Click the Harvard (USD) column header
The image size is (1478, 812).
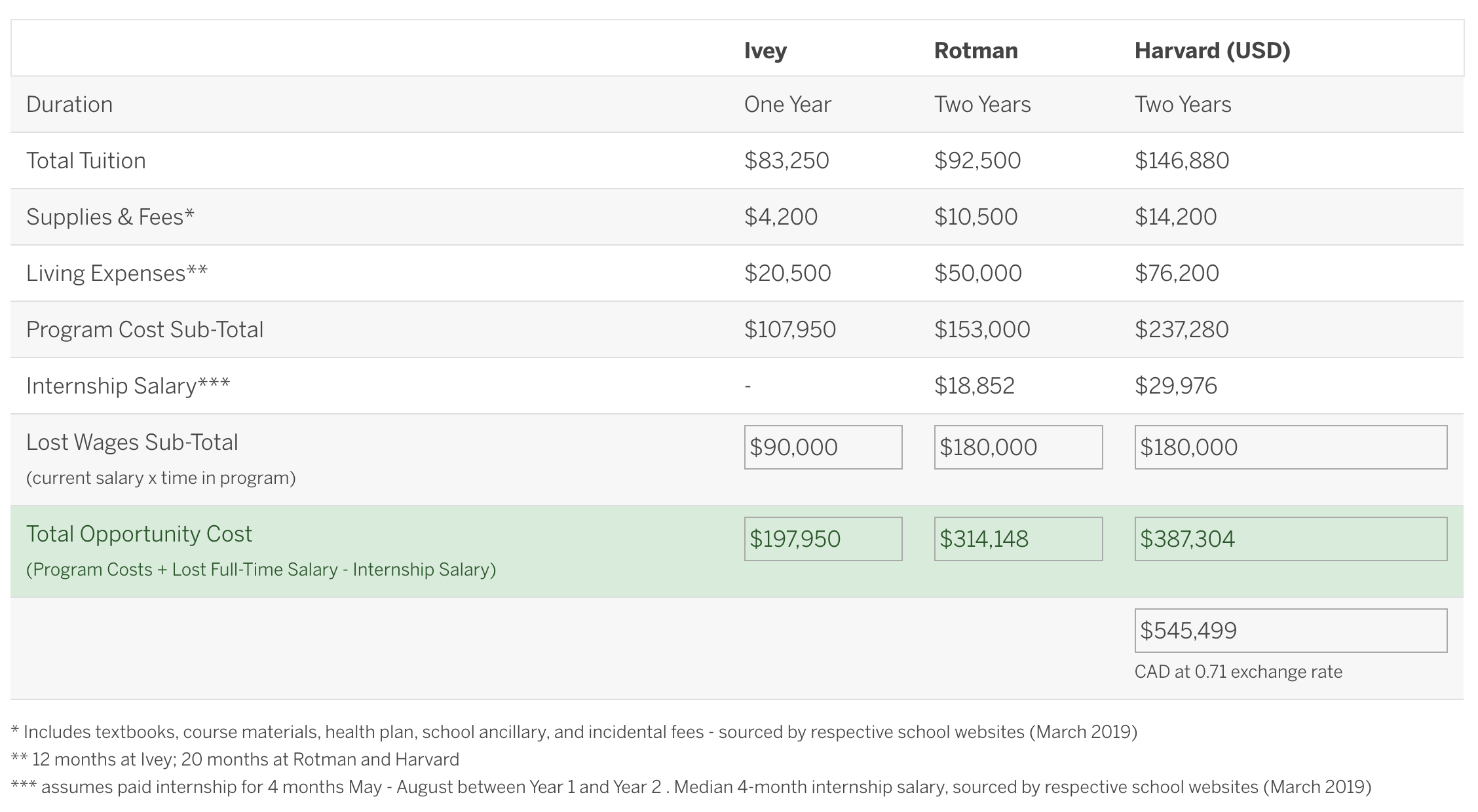pyautogui.click(x=1212, y=50)
